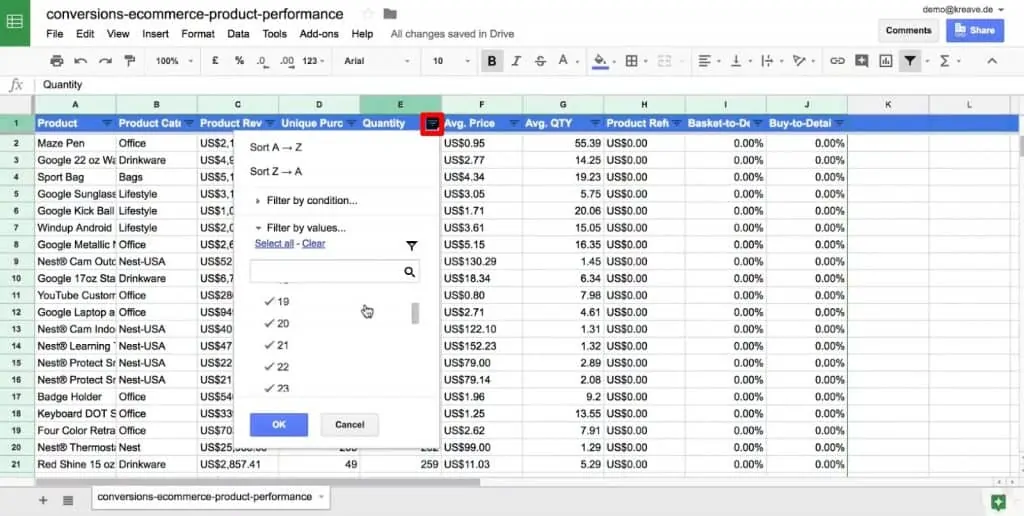Open the zoom 100% dropdown
Screen dimensions: 1024x516
pos(174,61)
